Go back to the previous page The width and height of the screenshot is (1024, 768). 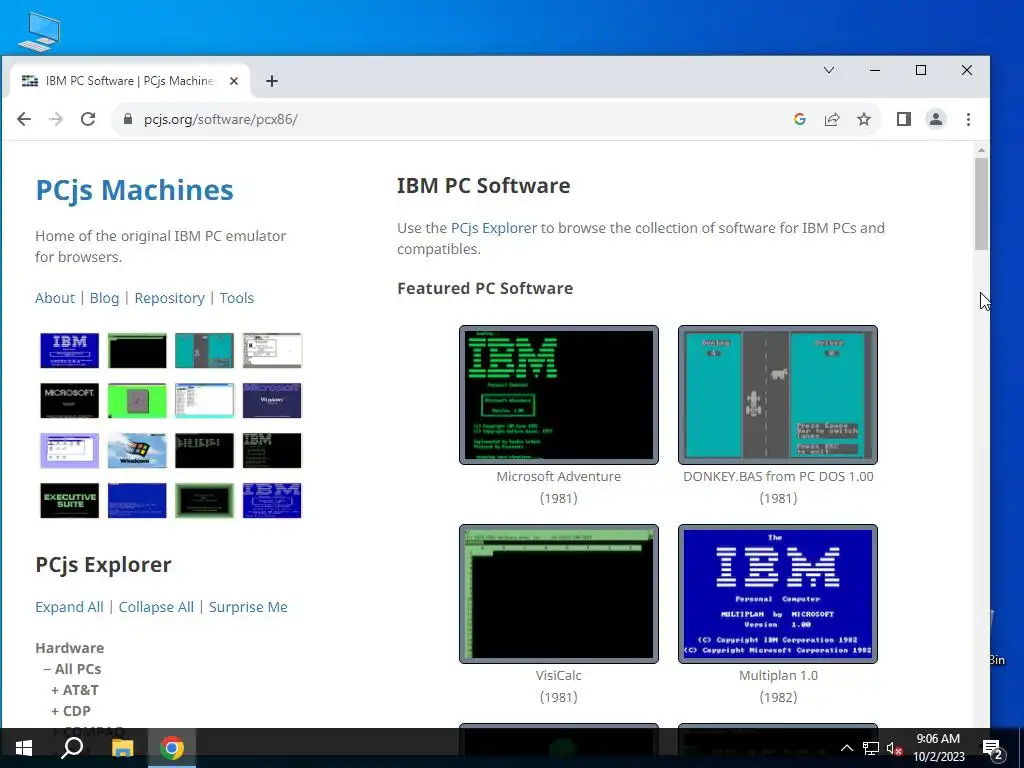pyautogui.click(x=24, y=120)
